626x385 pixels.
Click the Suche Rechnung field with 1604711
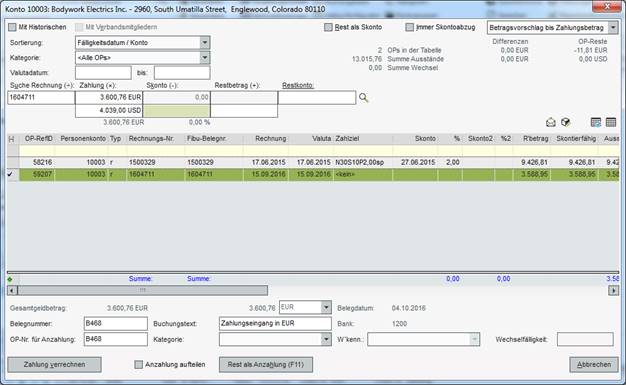pyautogui.click(x=41, y=97)
